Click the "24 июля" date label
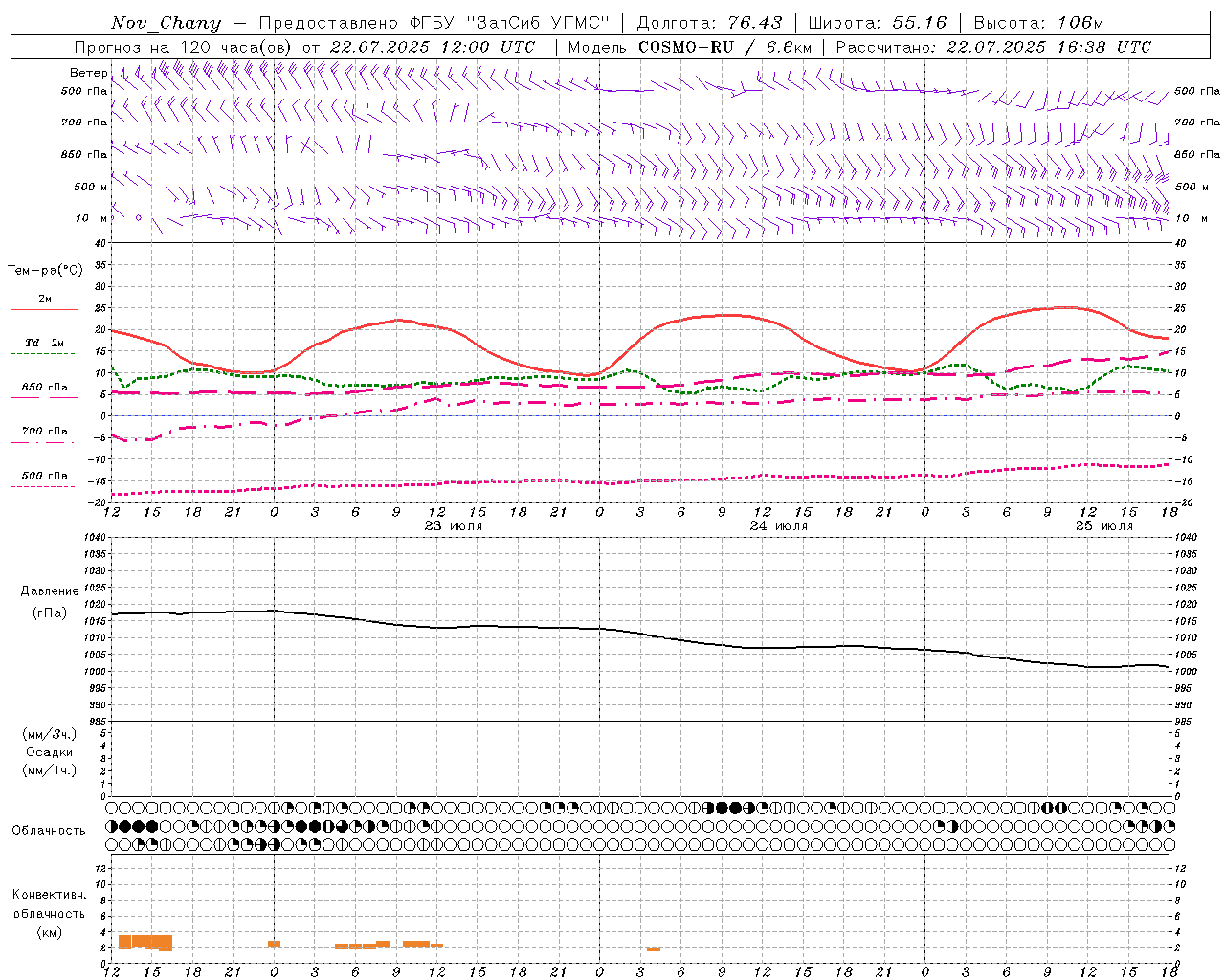Screen dimensions: 1225x980 tap(778, 526)
